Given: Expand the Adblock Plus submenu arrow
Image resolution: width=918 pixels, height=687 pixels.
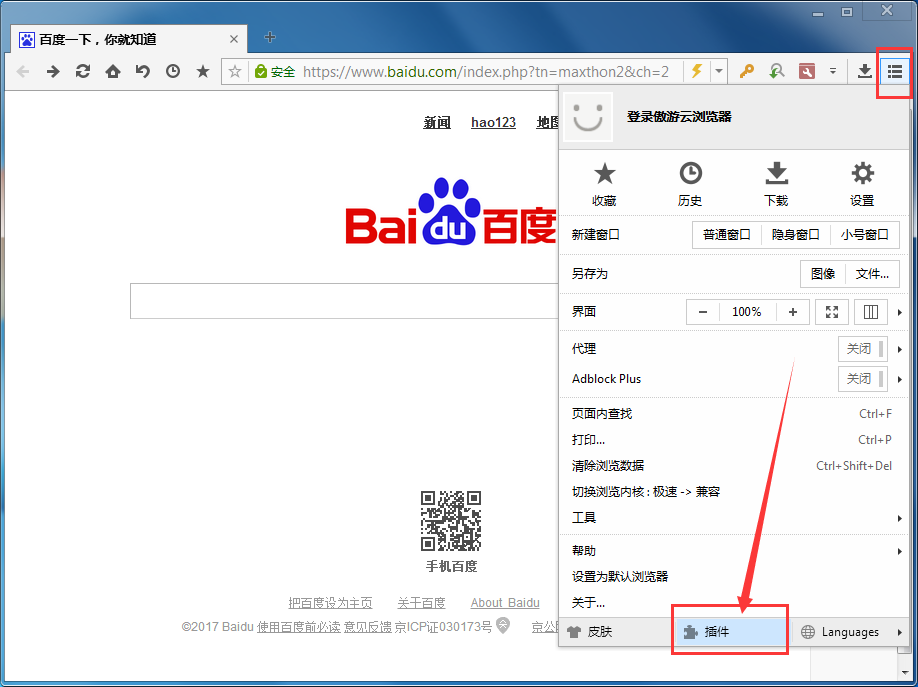Looking at the screenshot, I should (x=900, y=379).
